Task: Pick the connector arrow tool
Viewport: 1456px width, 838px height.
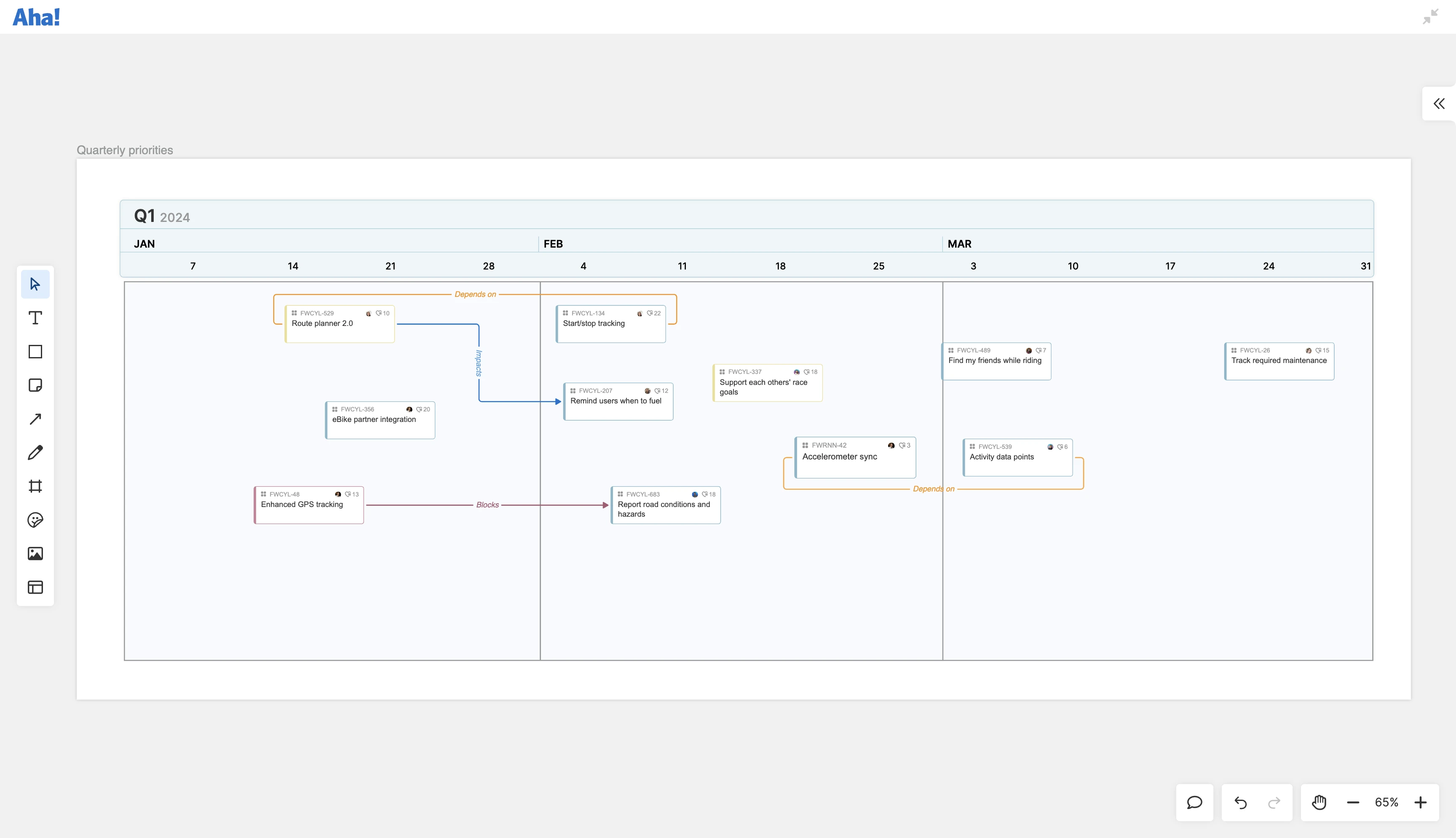Action: click(35, 419)
